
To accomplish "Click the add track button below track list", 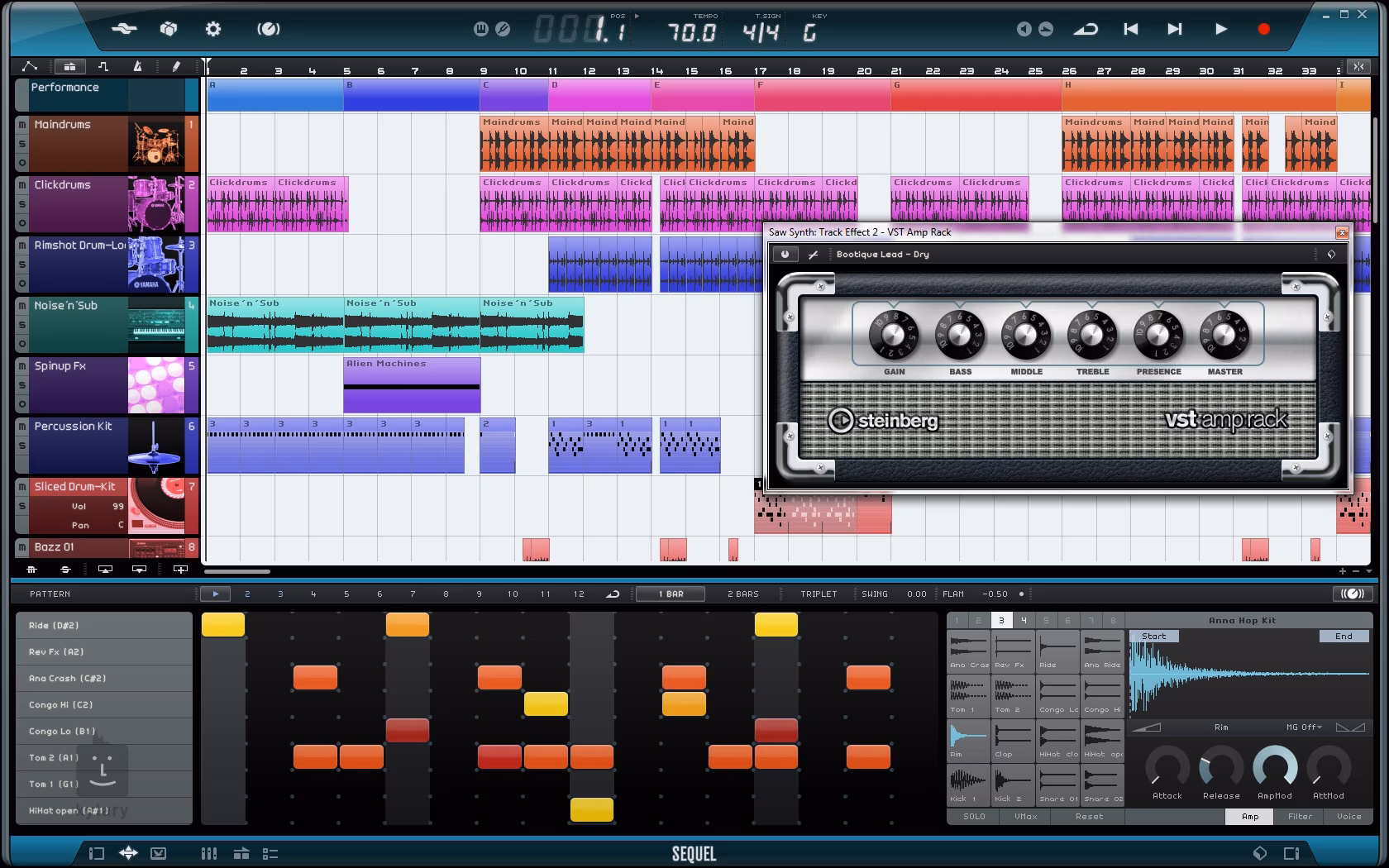I will click(x=180, y=570).
